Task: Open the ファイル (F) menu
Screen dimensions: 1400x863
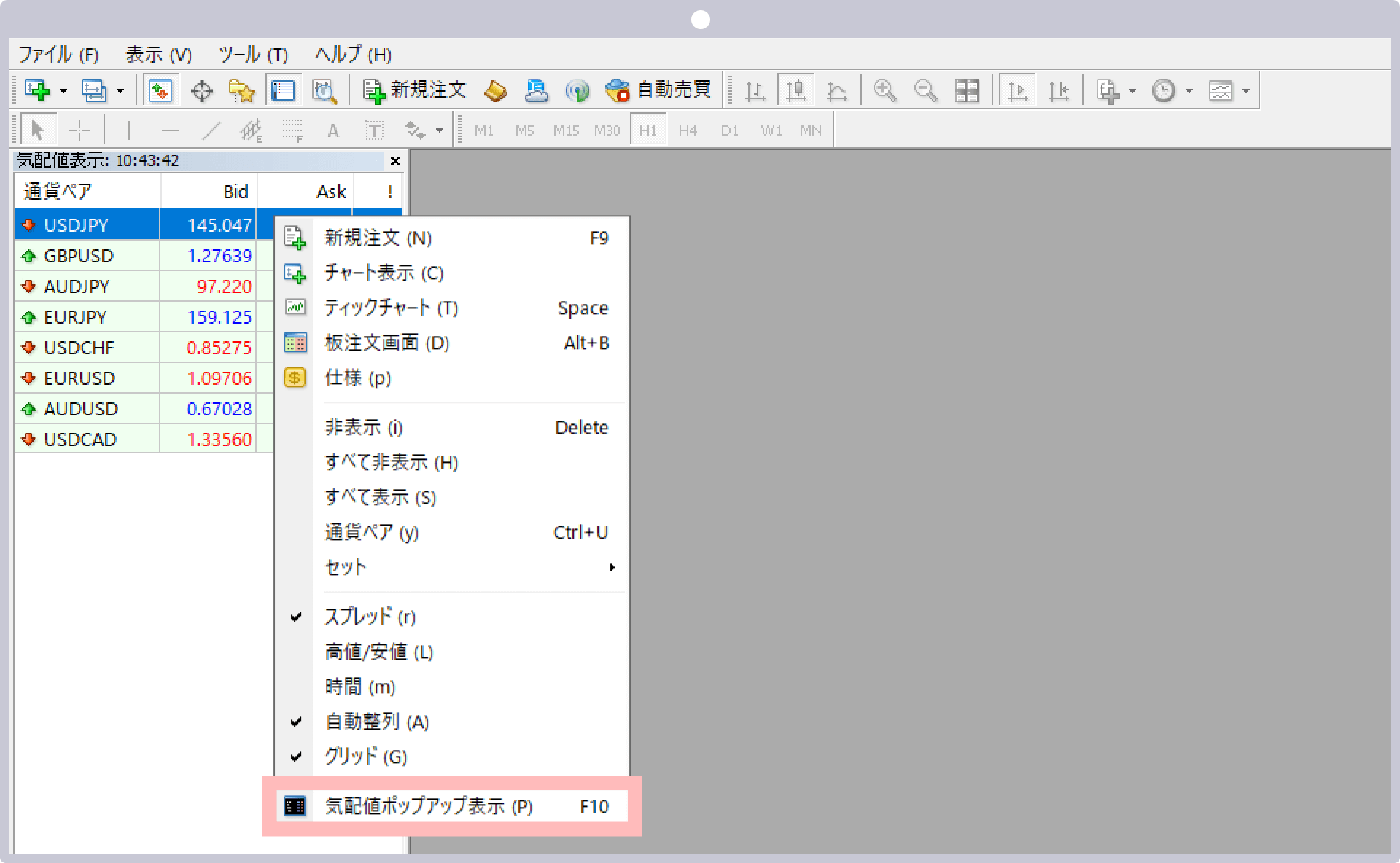Action: click(x=58, y=55)
